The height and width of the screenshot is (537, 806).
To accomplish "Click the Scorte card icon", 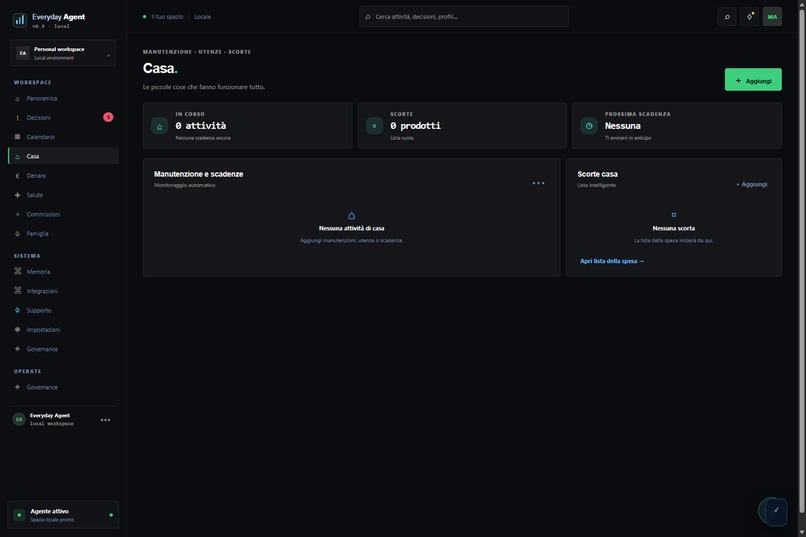I will click(374, 126).
